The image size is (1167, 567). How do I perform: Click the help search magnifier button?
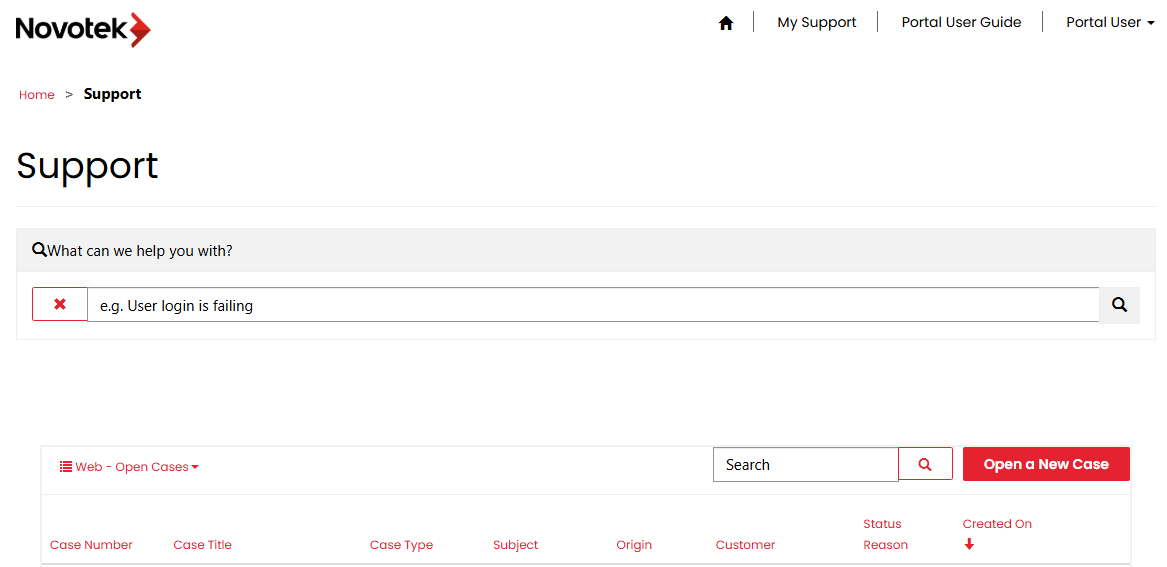click(x=1119, y=305)
